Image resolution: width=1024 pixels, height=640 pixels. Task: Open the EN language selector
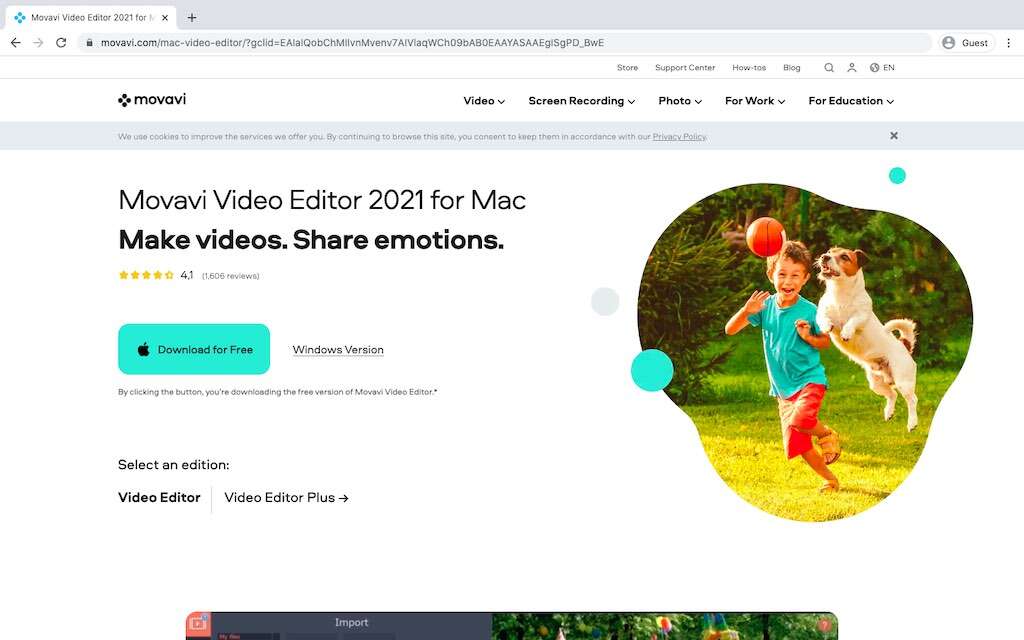coord(882,68)
